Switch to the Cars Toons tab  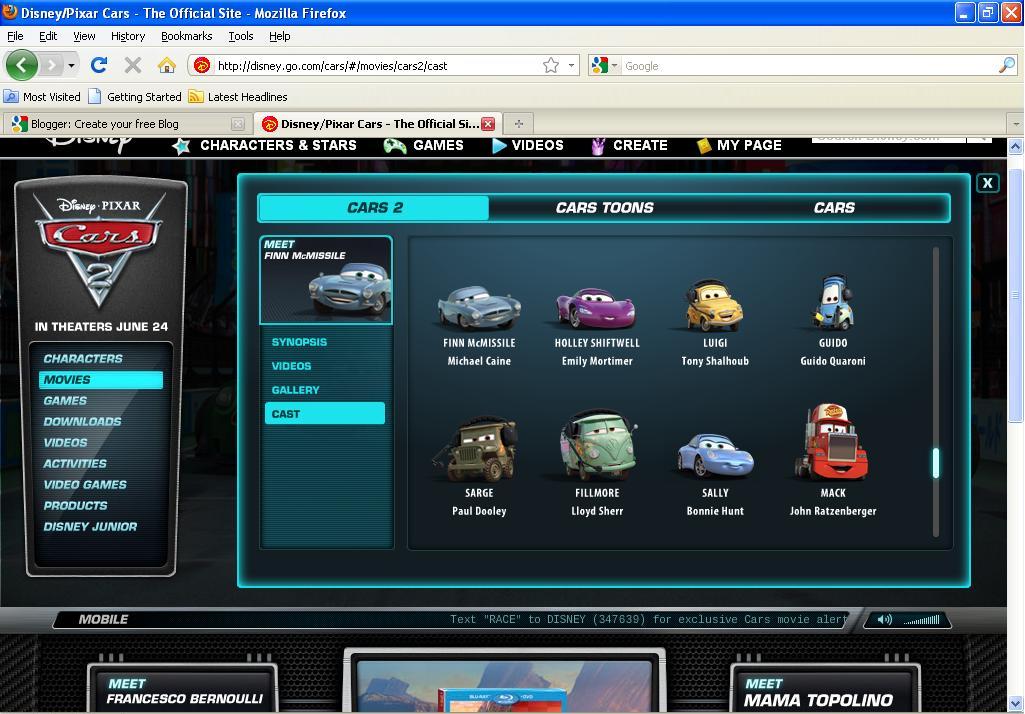[x=605, y=208]
